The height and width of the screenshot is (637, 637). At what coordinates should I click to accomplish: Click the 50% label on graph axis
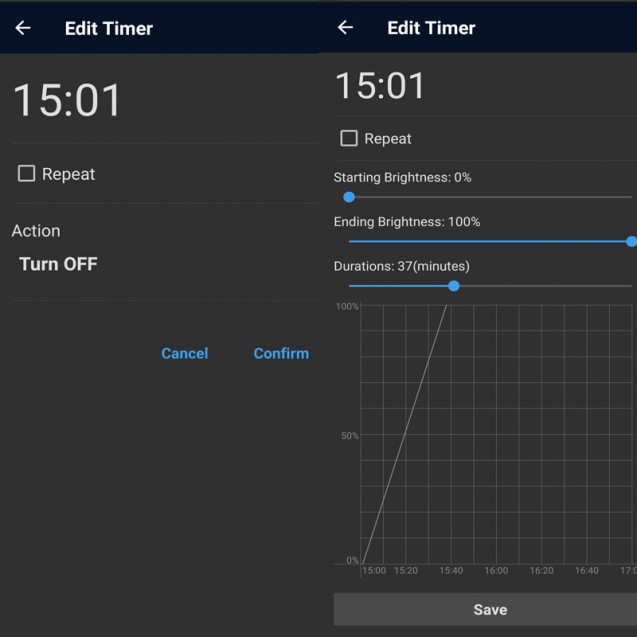(349, 436)
